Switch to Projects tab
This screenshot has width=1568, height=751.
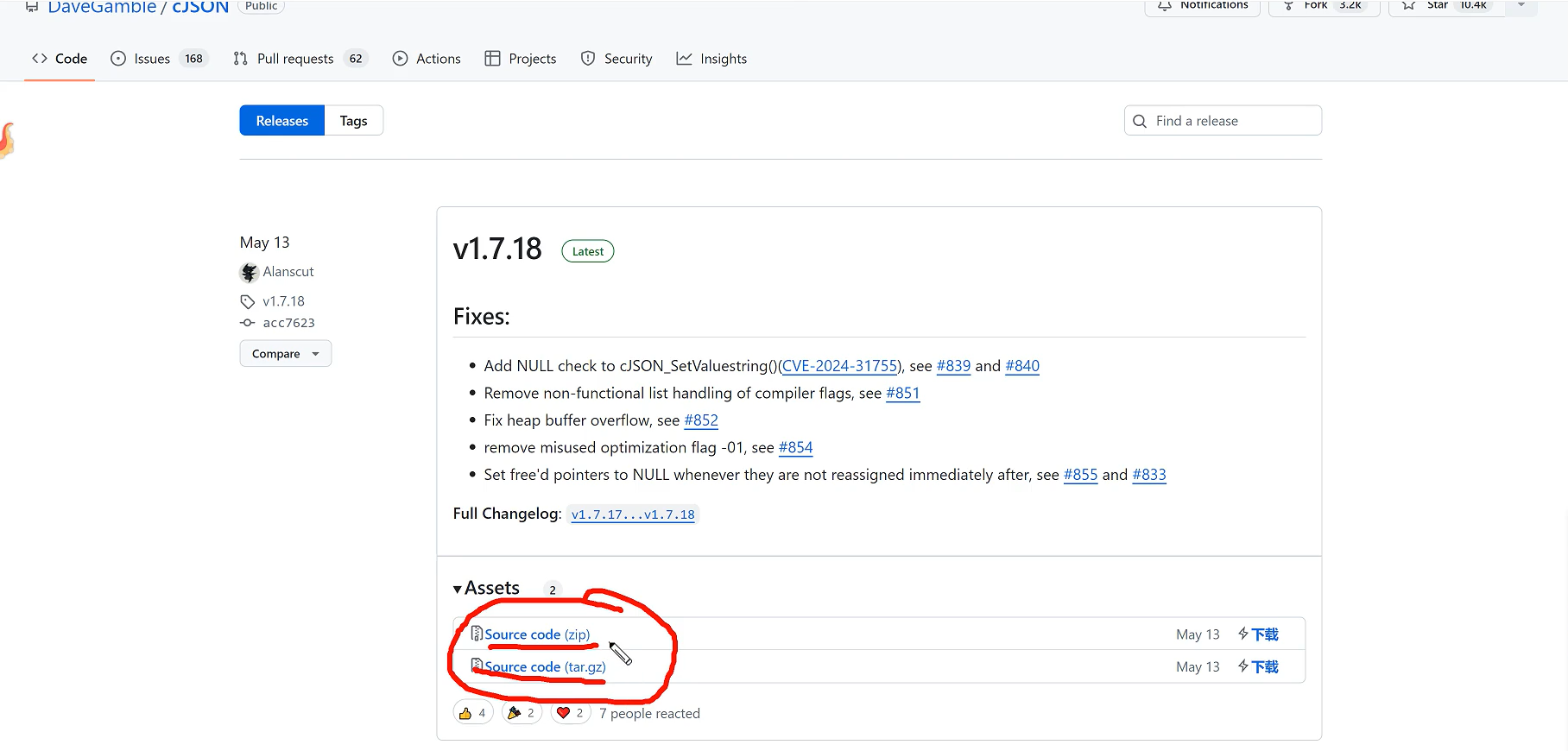click(x=521, y=59)
